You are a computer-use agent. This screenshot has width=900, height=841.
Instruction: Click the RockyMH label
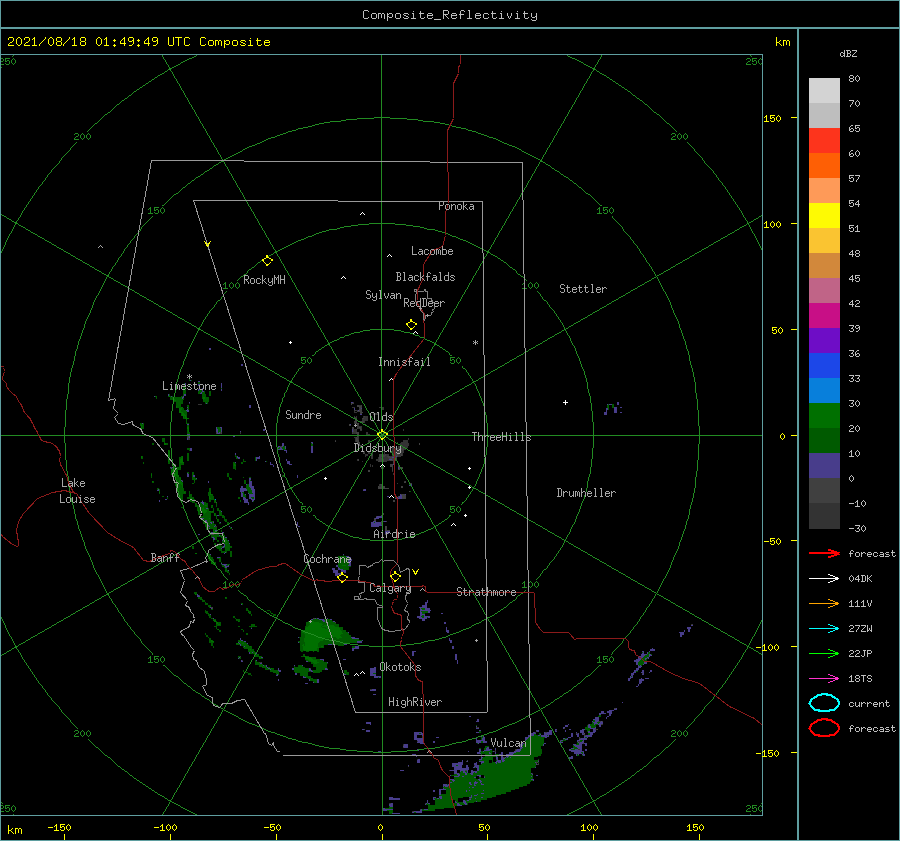(264, 280)
